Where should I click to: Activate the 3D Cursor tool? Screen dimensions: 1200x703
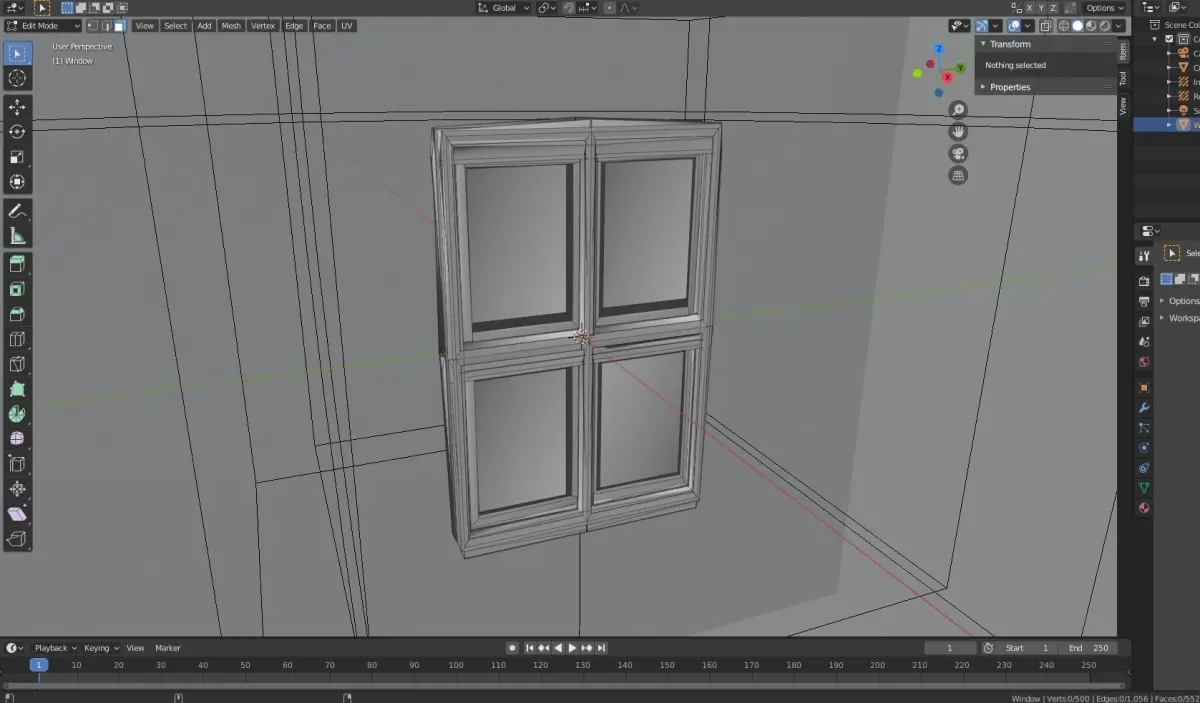point(18,78)
